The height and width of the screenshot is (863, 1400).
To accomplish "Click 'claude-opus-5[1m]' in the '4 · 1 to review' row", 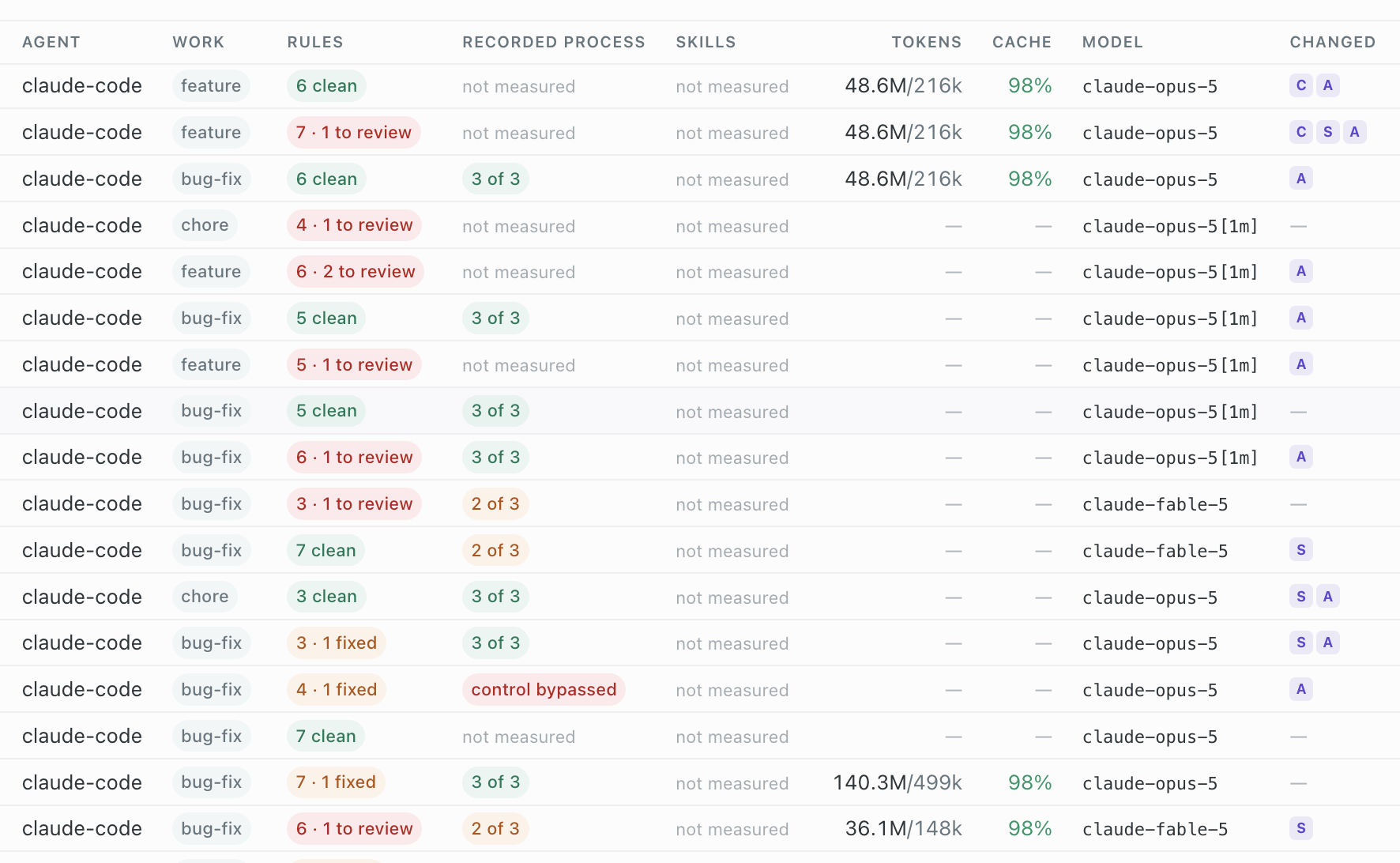I will tap(1170, 226).
